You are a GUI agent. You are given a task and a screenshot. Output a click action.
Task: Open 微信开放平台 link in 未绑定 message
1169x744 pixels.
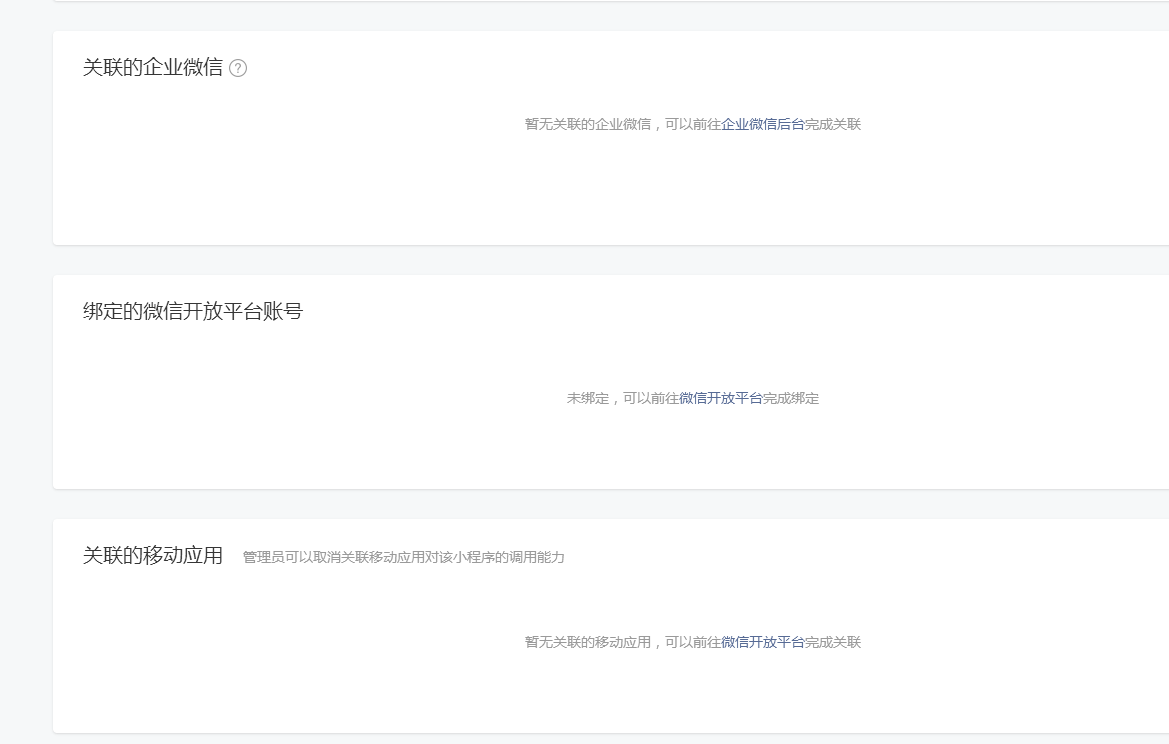pyautogui.click(x=721, y=398)
